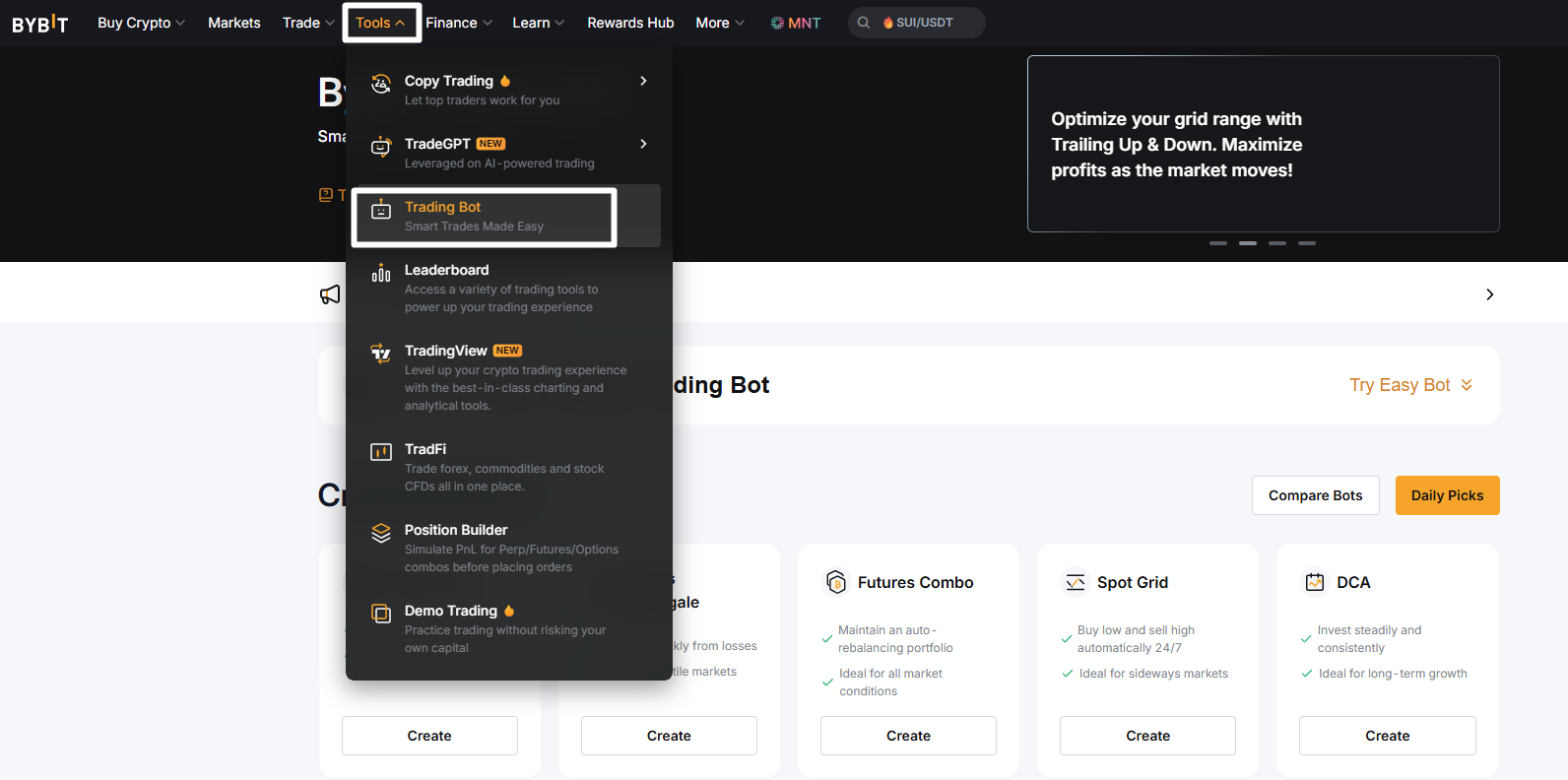
Task: Click the next announcement arrow
Action: [1490, 294]
